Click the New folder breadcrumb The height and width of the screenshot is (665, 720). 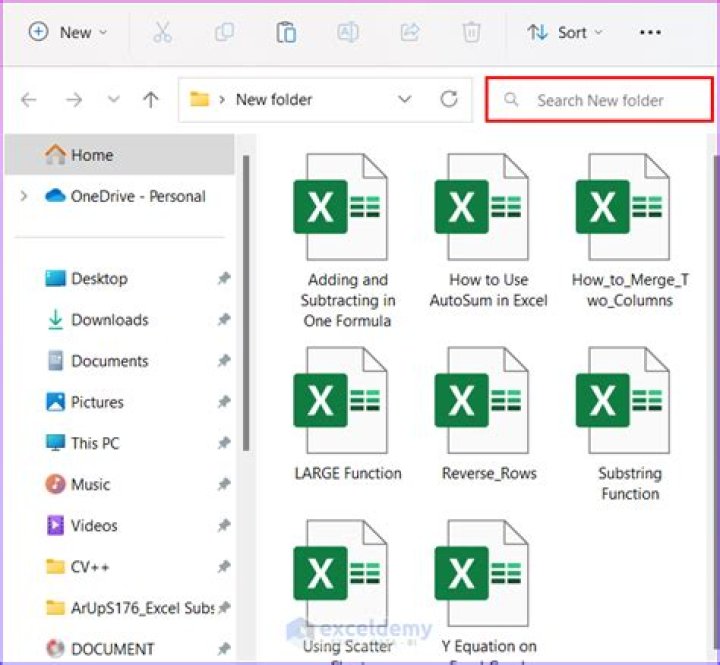274,100
